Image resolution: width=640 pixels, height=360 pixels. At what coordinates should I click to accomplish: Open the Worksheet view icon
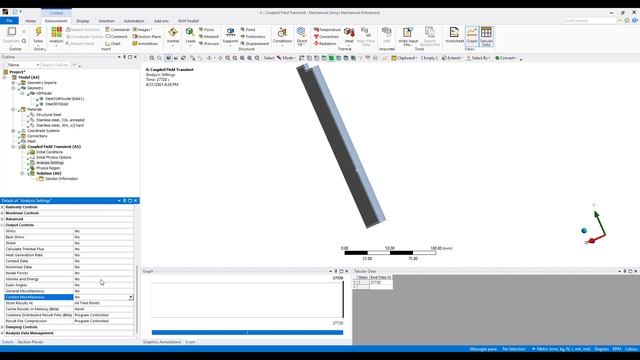454,35
